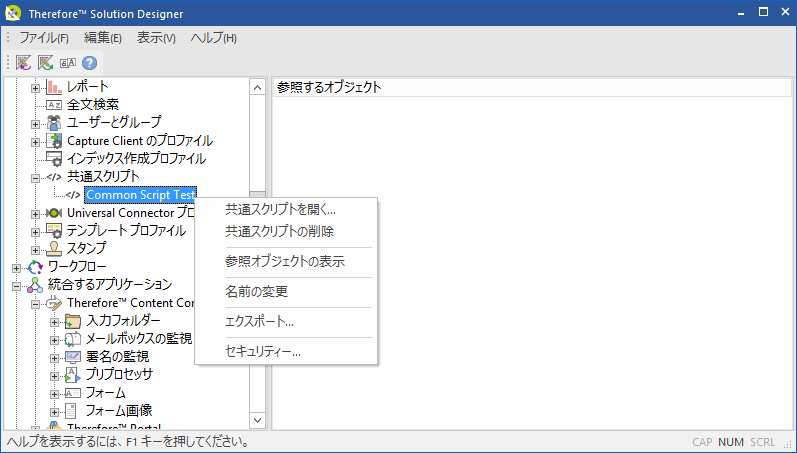Choose 共通スクリプトを開く... from context menu
Image resolution: width=797 pixels, height=453 pixels.
[x=286, y=210]
